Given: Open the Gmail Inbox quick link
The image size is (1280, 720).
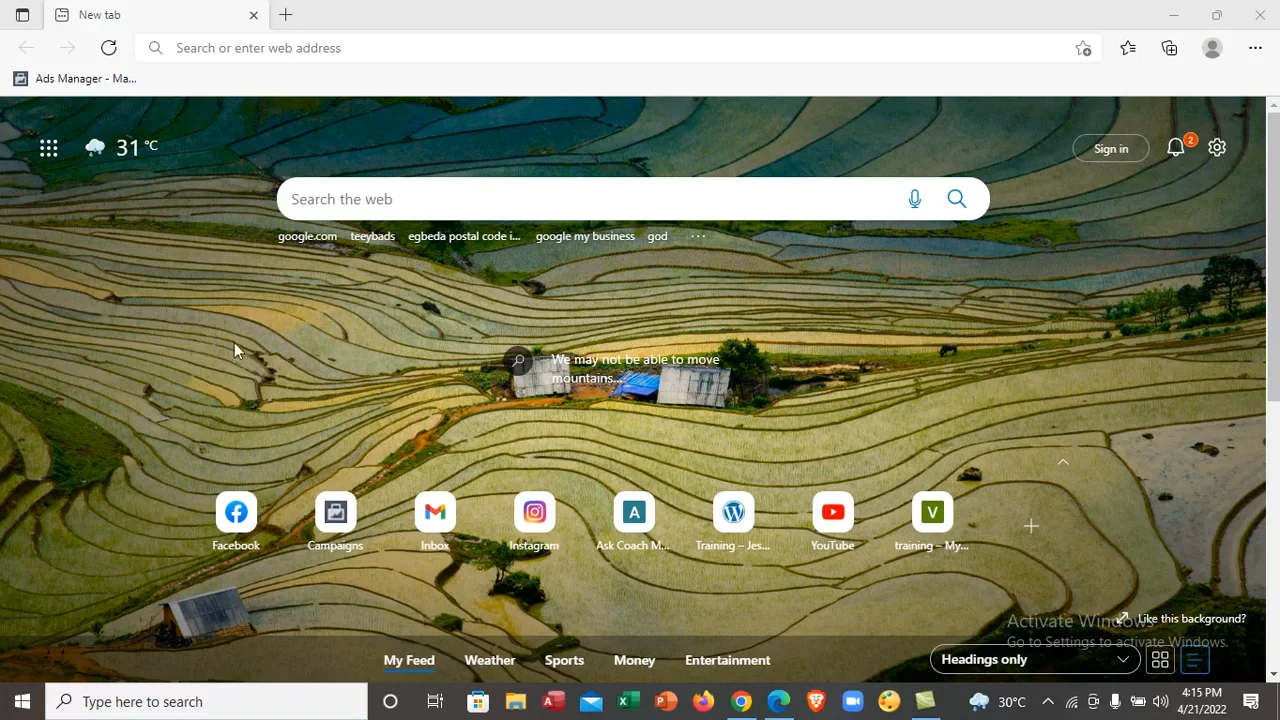Looking at the screenshot, I should coord(435,513).
